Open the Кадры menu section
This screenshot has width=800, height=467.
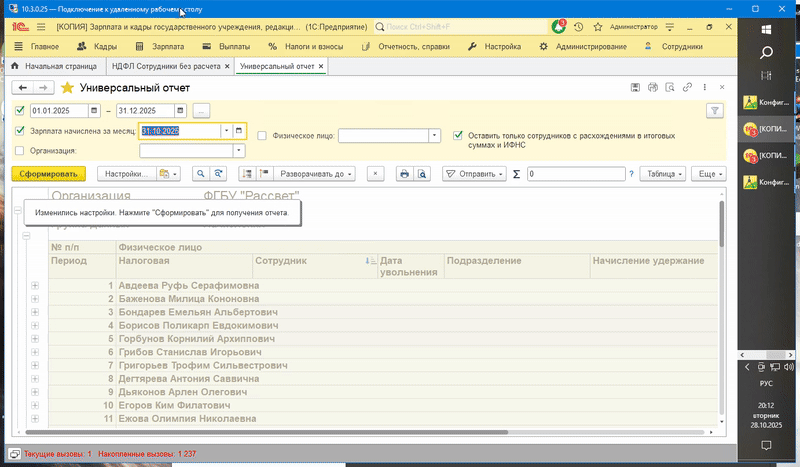click(x=97, y=46)
